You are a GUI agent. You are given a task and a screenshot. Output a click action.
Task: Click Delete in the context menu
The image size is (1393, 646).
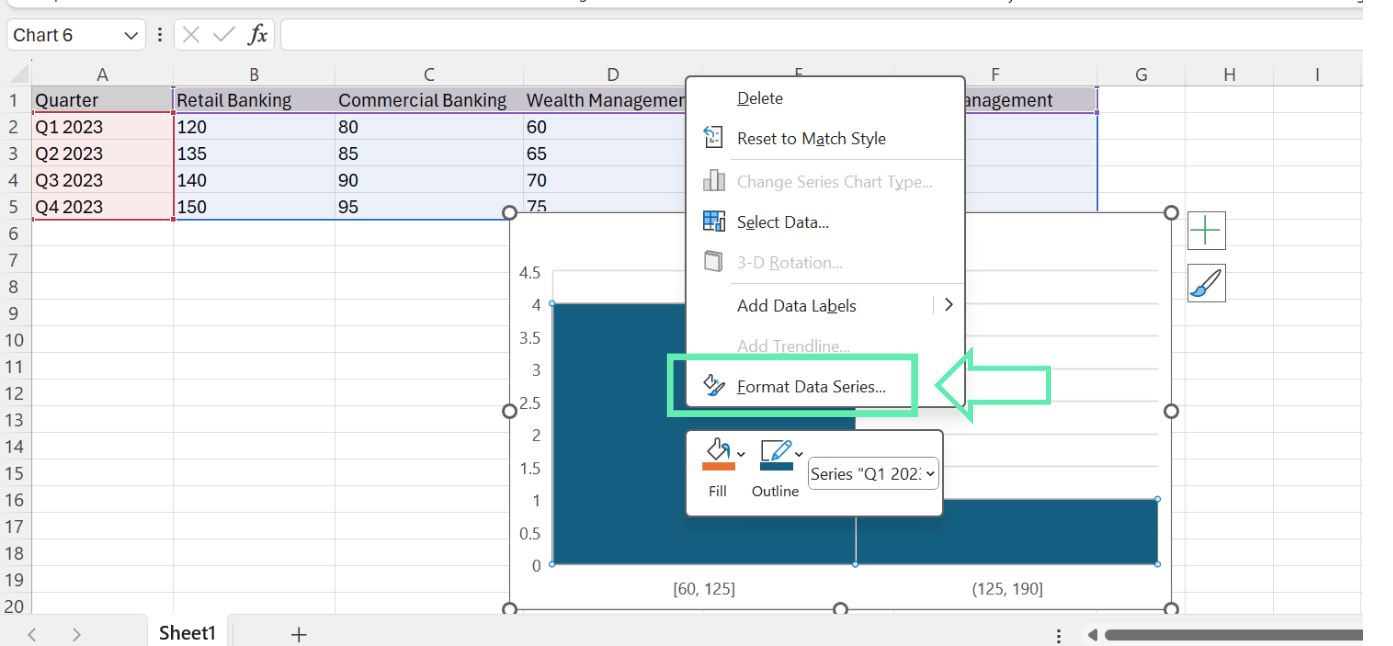[x=760, y=98]
